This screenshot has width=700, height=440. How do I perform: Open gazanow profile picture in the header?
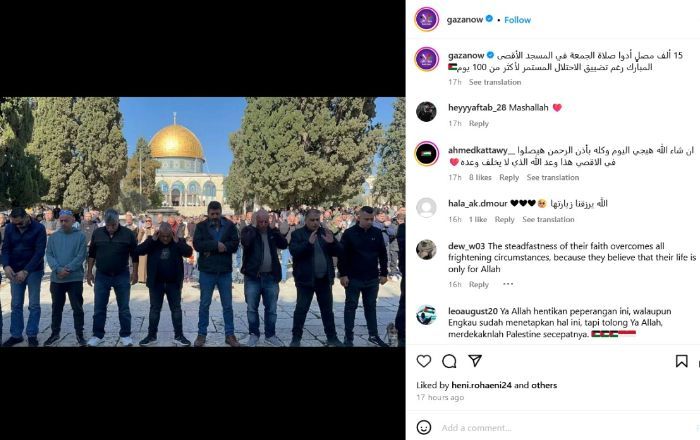[x=427, y=19]
